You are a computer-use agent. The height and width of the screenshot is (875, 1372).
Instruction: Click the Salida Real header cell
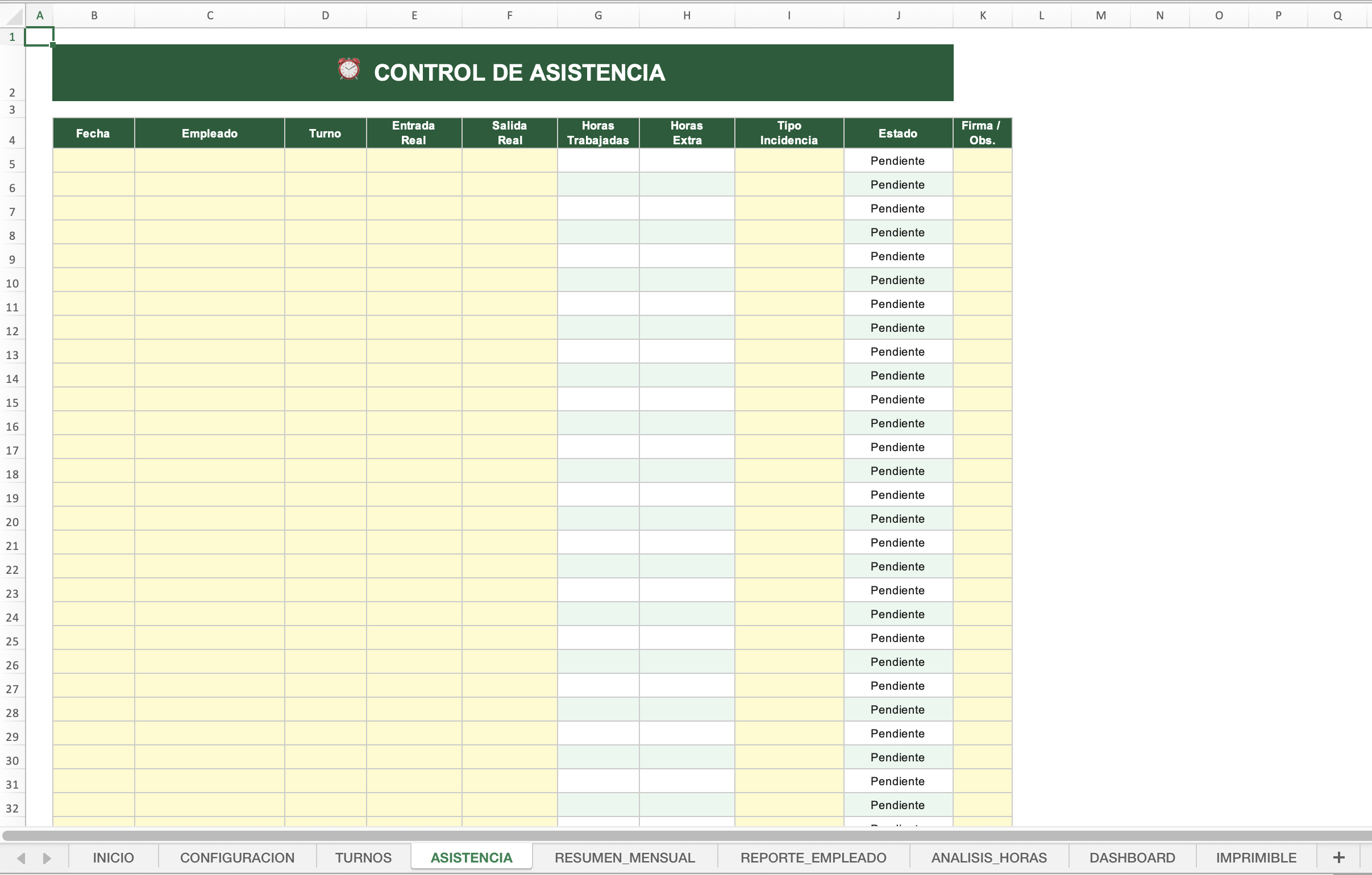[509, 134]
